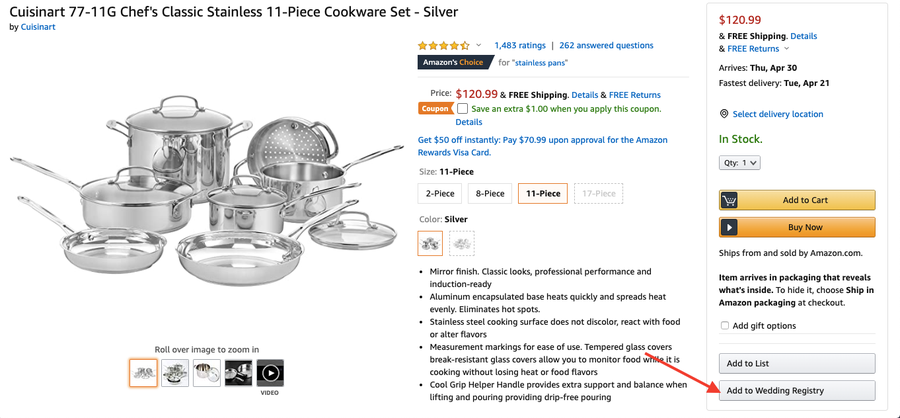Click the Amazon's Choice badge
The image size is (900, 418).
pyautogui.click(x=455, y=63)
